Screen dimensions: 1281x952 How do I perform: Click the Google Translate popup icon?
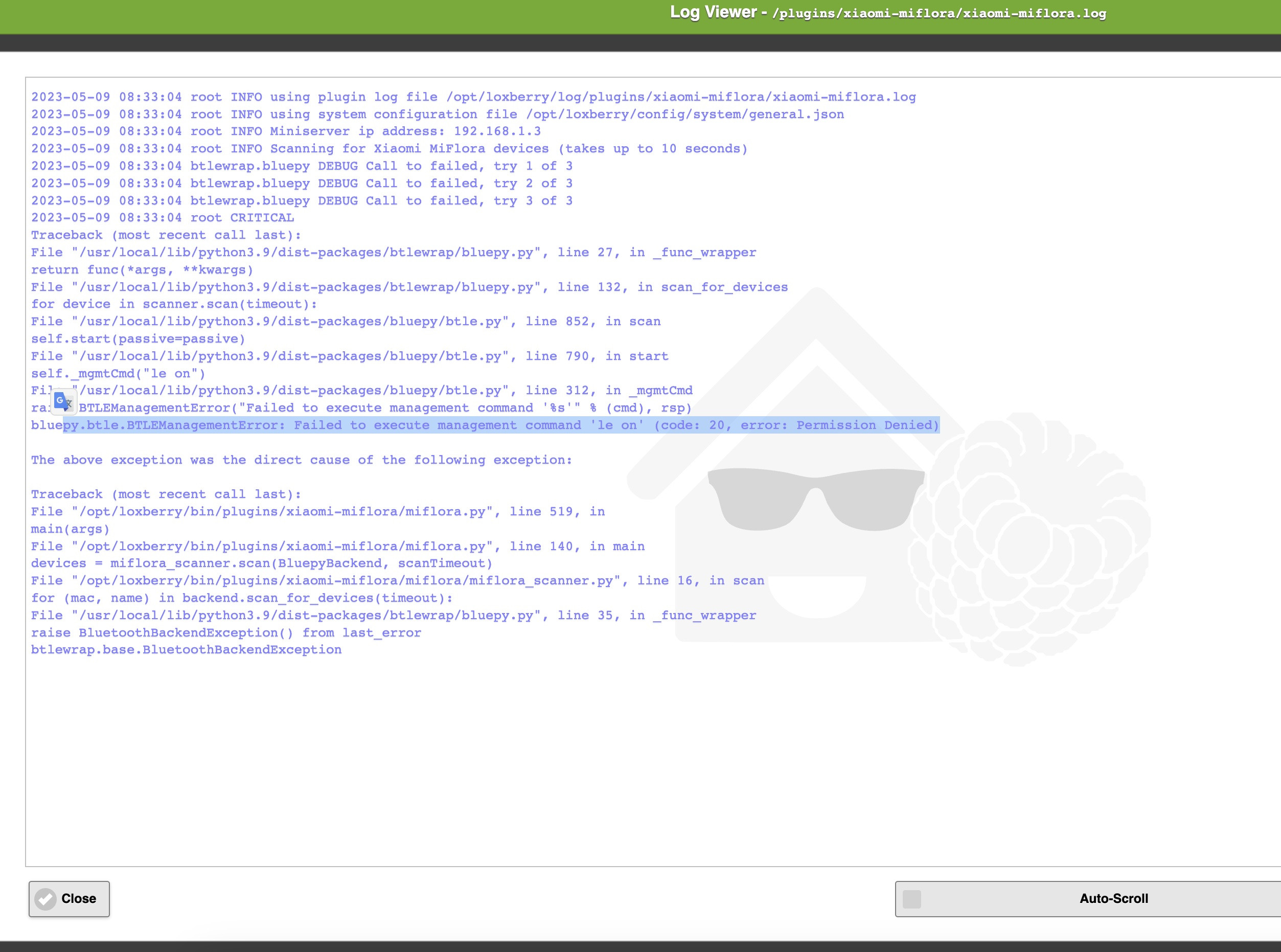[63, 402]
